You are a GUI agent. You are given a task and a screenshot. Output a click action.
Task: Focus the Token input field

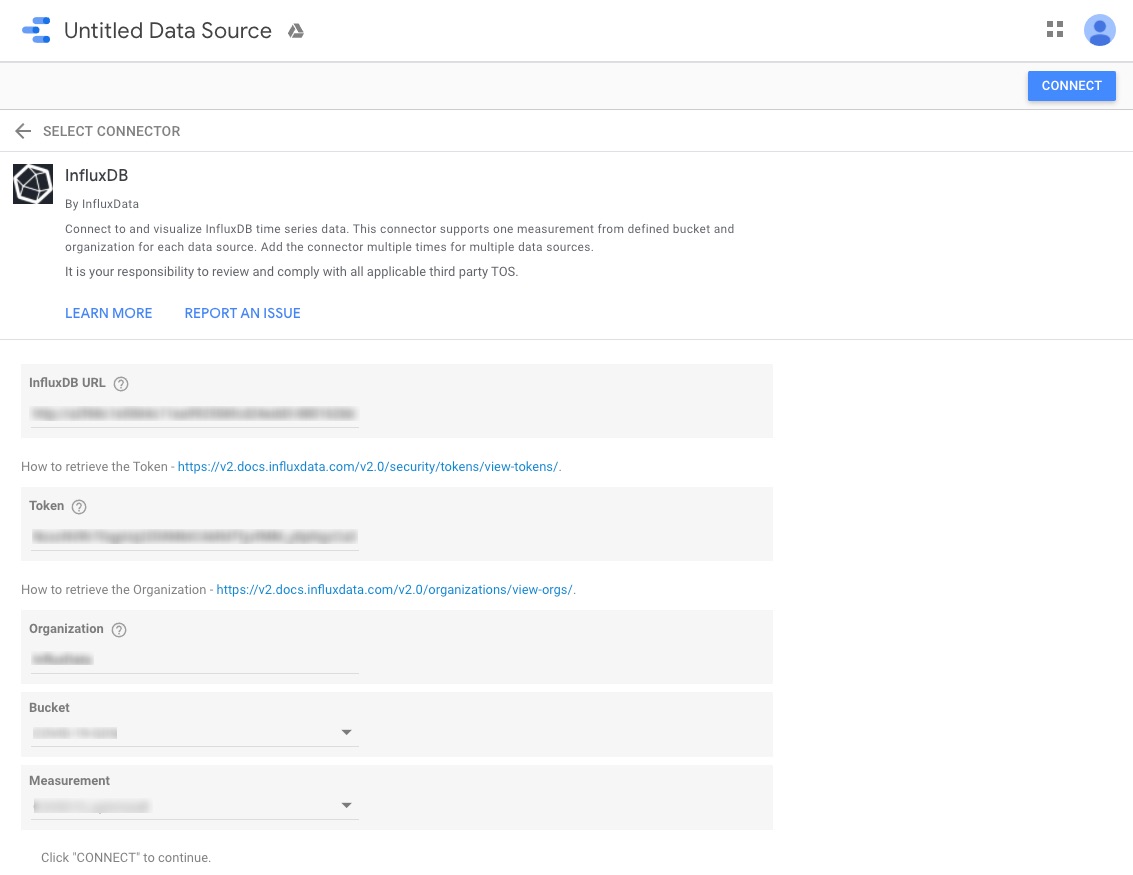194,537
